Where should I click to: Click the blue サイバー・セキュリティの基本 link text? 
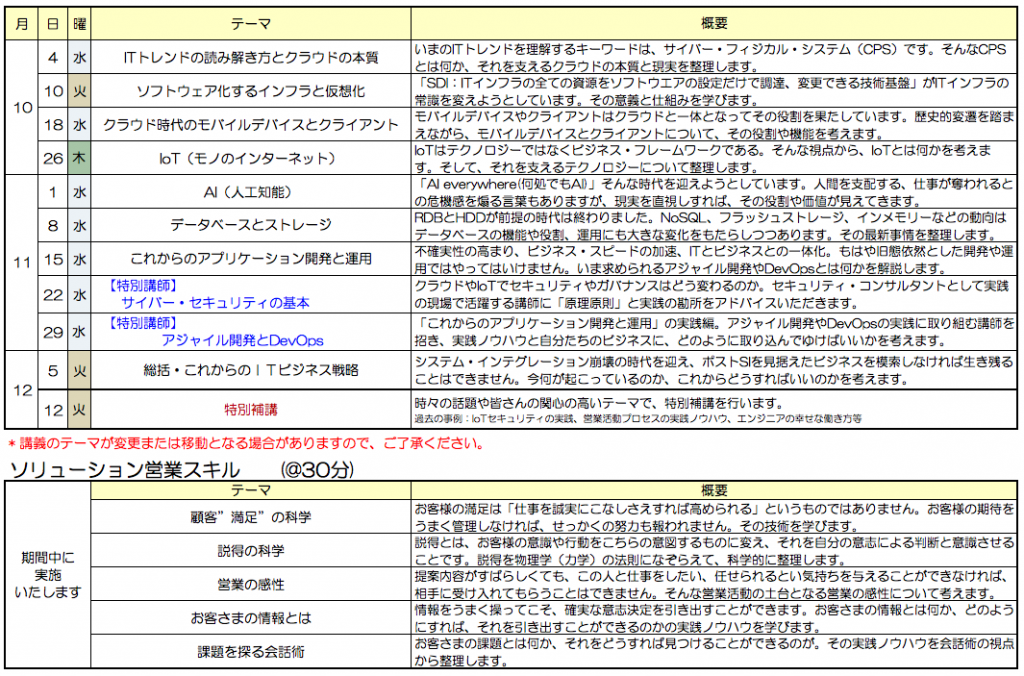tap(216, 303)
